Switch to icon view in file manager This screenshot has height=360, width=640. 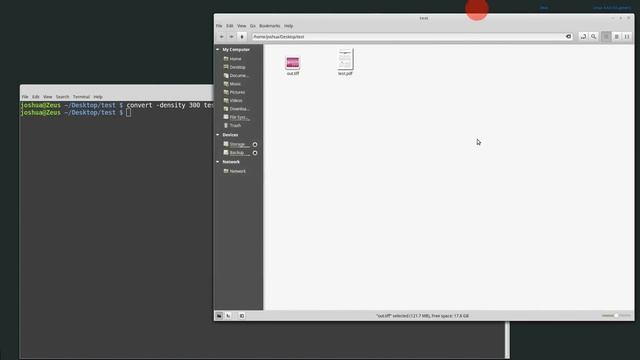(x=606, y=37)
